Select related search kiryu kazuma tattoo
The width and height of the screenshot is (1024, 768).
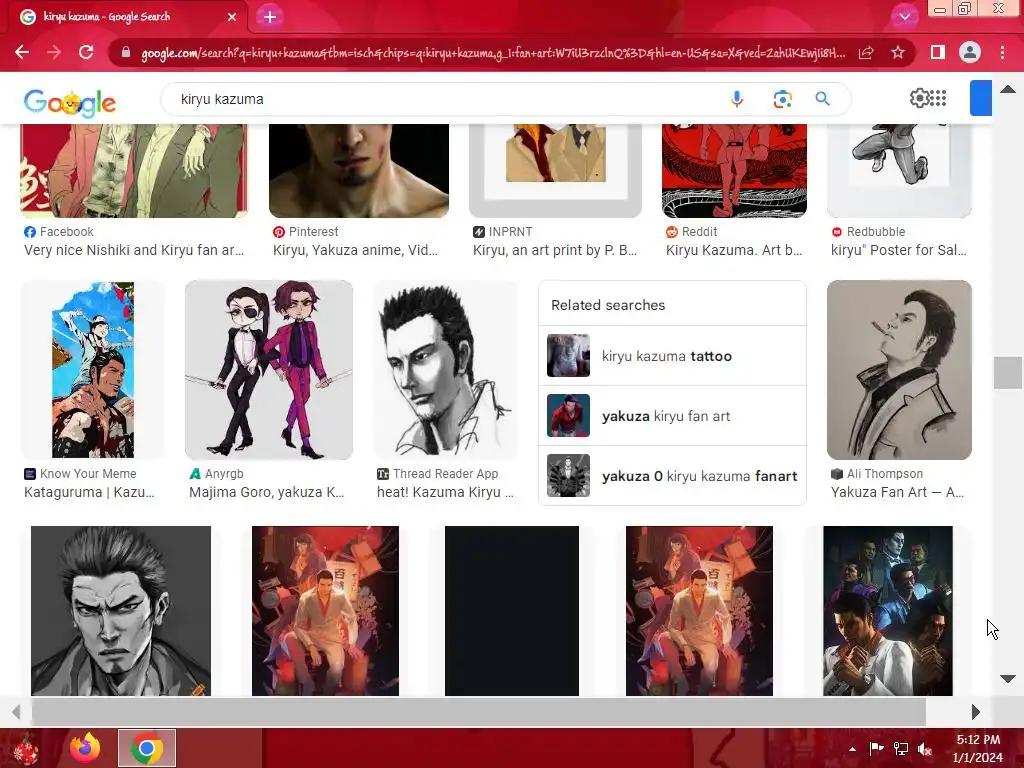click(672, 356)
